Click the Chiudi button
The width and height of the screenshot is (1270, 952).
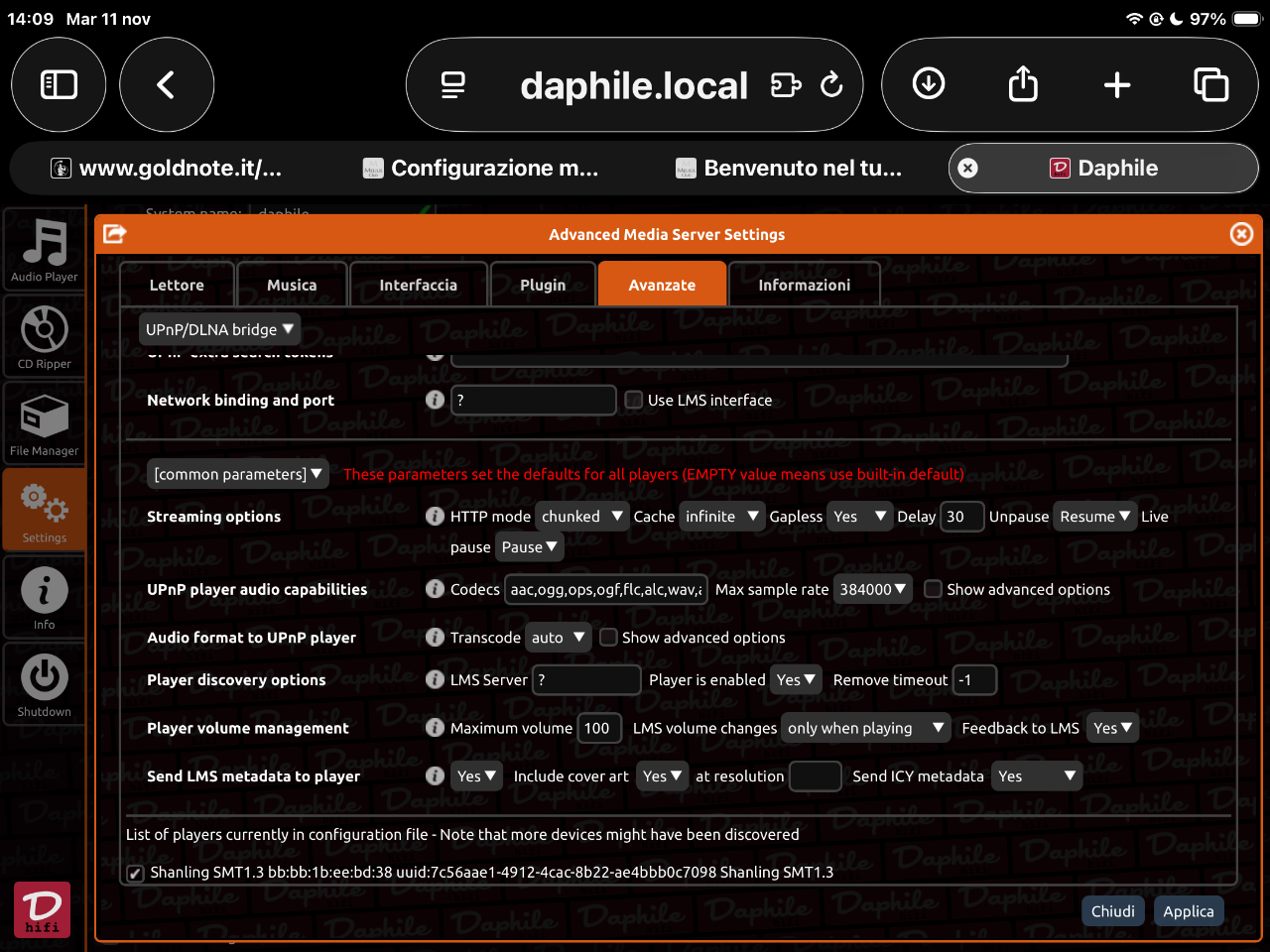(1112, 911)
